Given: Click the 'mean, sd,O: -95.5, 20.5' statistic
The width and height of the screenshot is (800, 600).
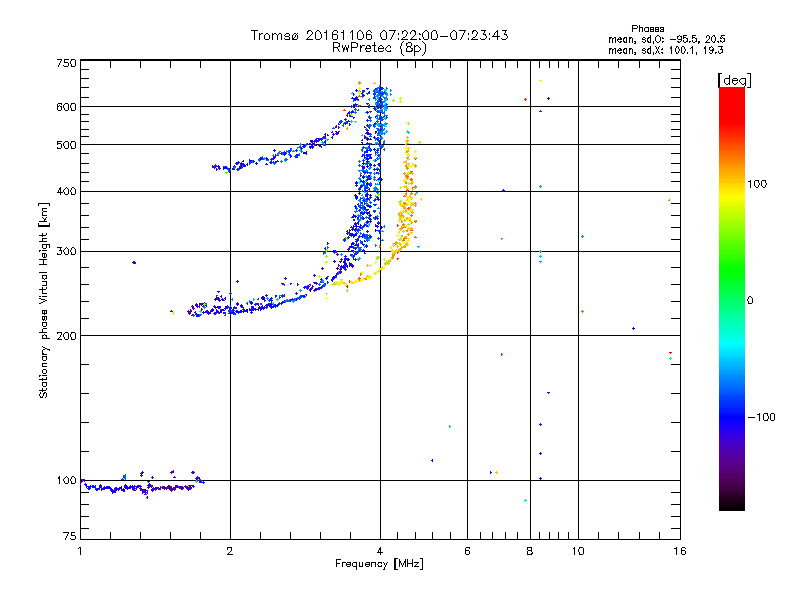Looking at the screenshot, I should pos(667,39).
